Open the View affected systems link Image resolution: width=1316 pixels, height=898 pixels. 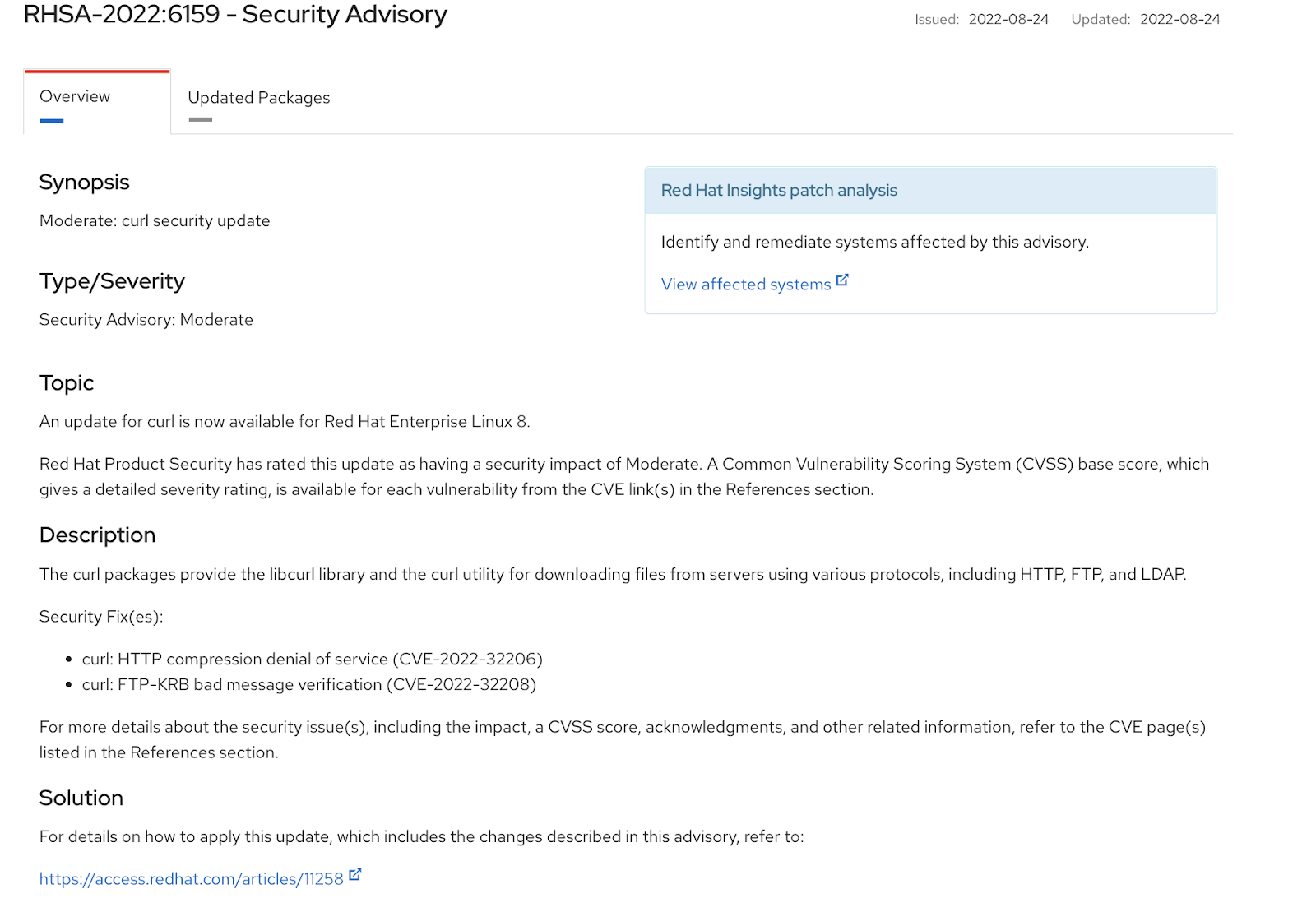pyautogui.click(x=744, y=284)
